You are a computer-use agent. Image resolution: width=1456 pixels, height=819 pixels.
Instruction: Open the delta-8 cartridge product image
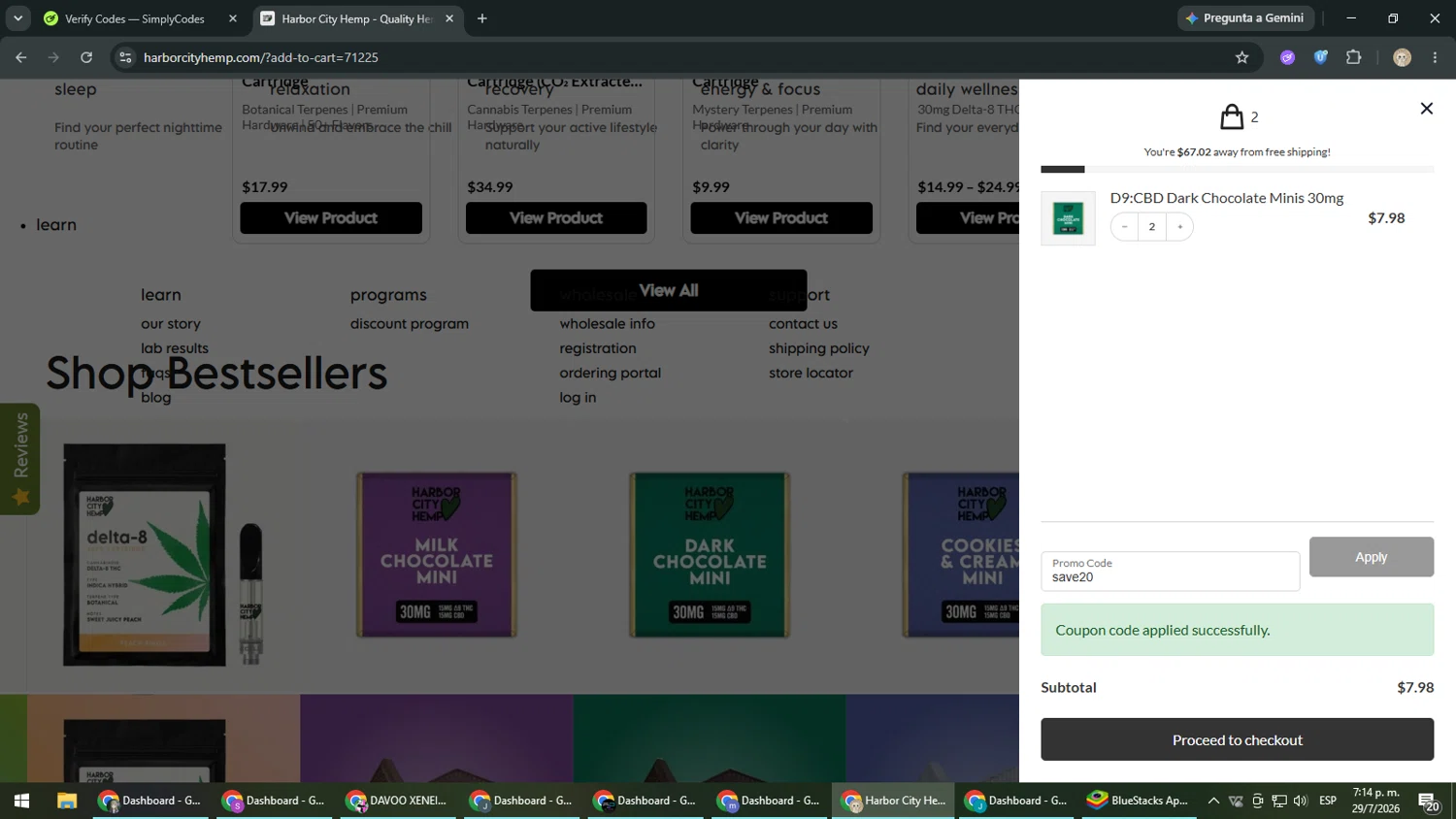[x=162, y=555]
